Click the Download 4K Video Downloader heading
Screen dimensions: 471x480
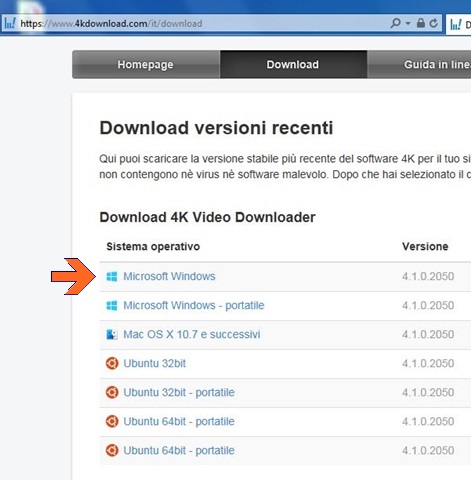tap(207, 217)
